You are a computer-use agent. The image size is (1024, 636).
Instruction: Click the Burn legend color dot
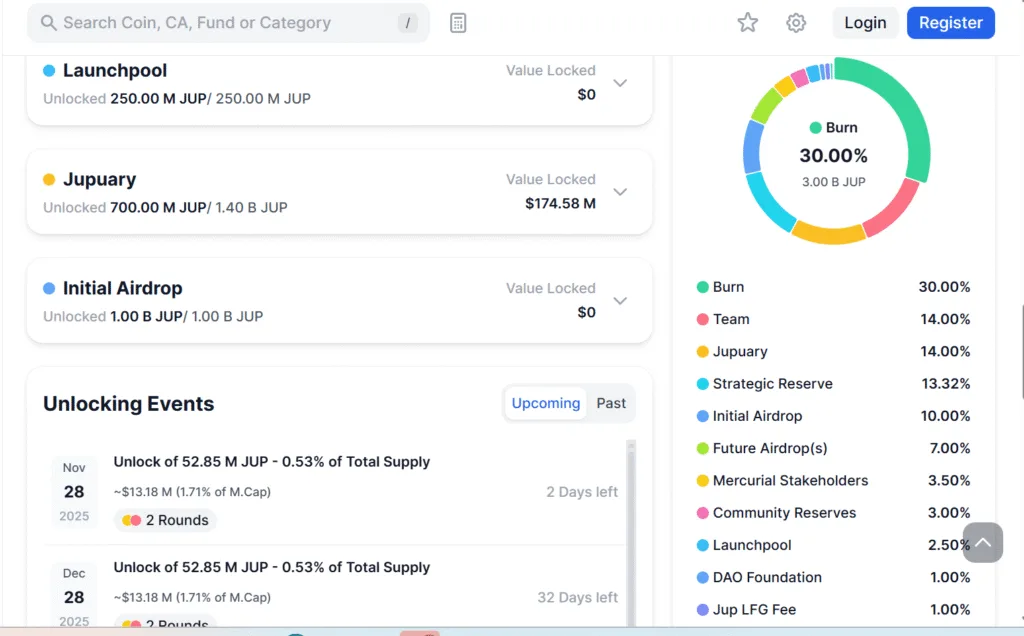click(x=702, y=287)
